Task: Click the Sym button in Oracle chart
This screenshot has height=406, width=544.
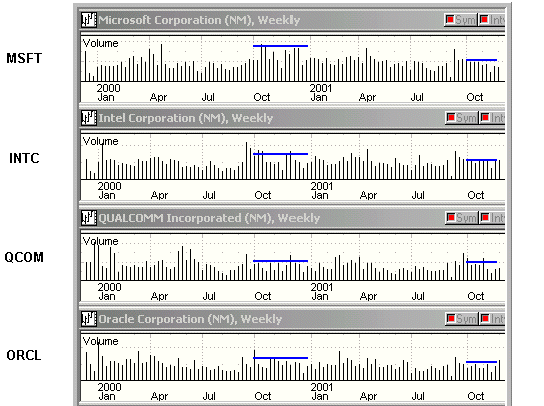Action: click(462, 319)
